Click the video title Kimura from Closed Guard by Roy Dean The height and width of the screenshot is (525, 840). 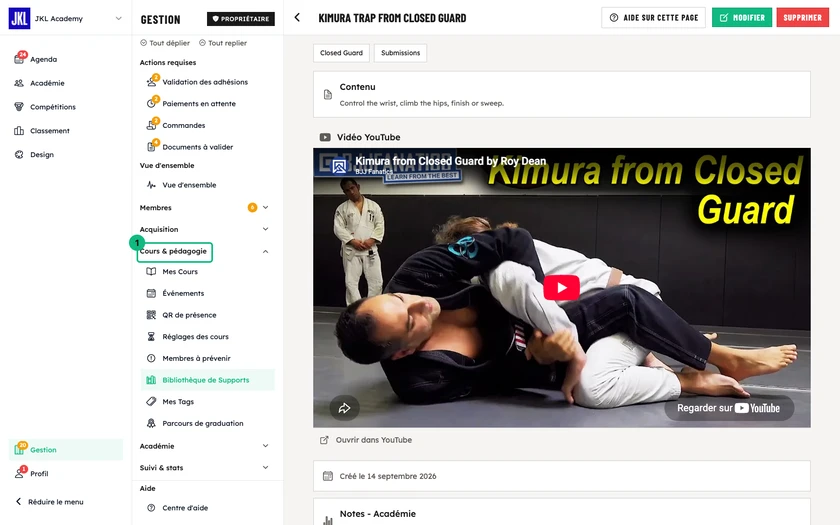[451, 161]
